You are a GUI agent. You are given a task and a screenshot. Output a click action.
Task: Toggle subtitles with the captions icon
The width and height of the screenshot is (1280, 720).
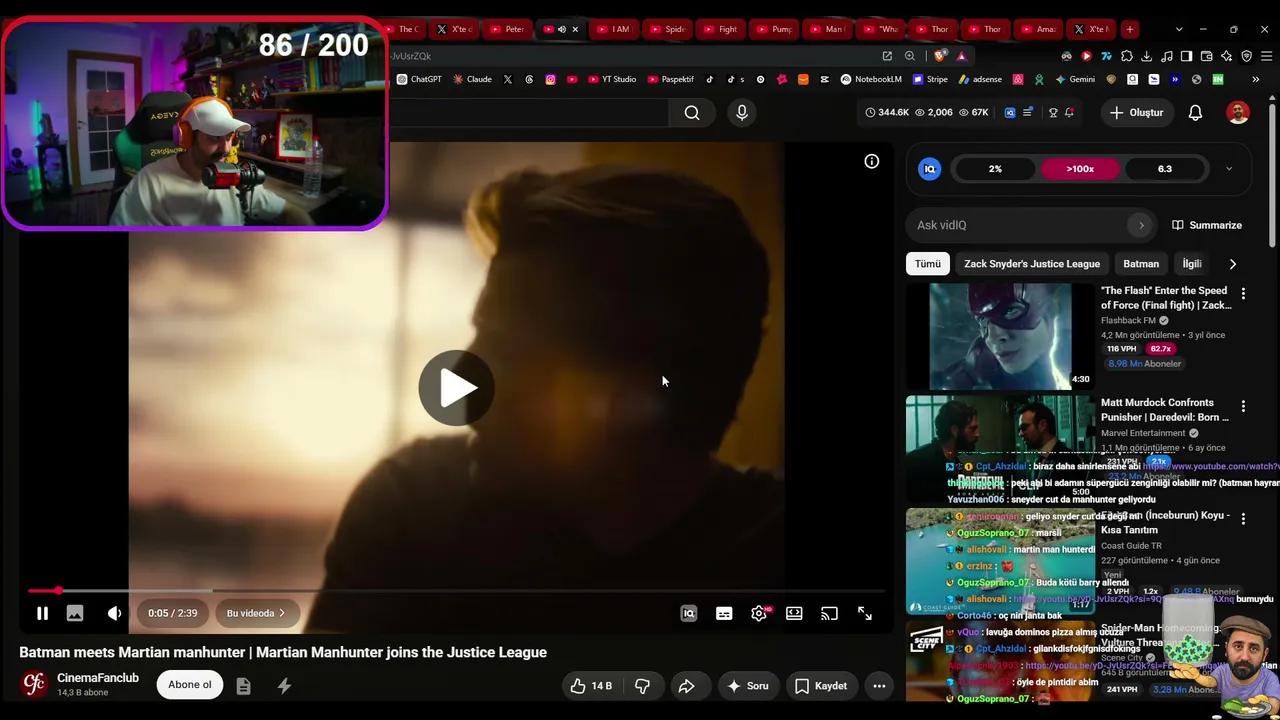pyautogui.click(x=724, y=613)
